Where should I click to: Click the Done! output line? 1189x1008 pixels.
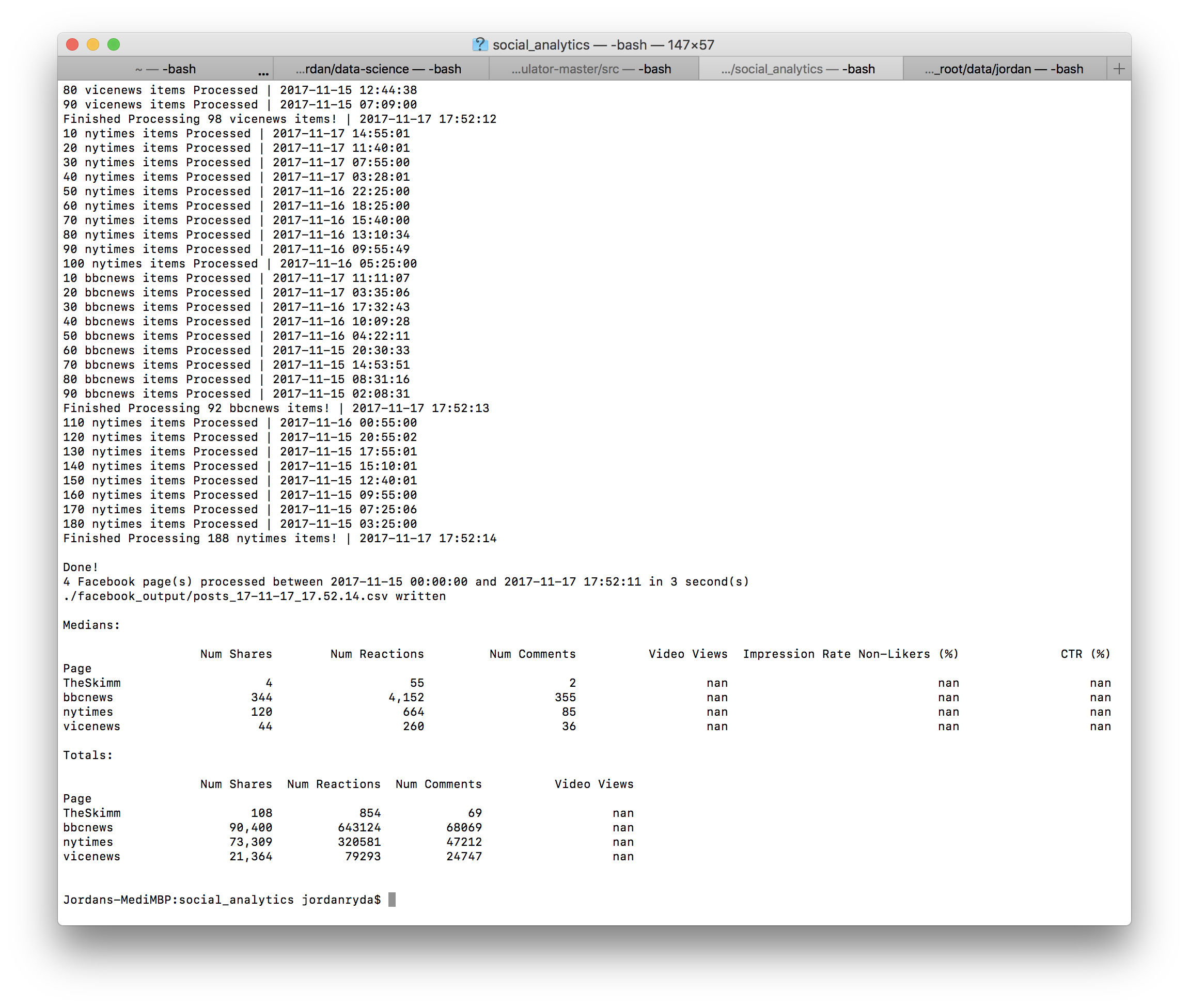point(80,567)
